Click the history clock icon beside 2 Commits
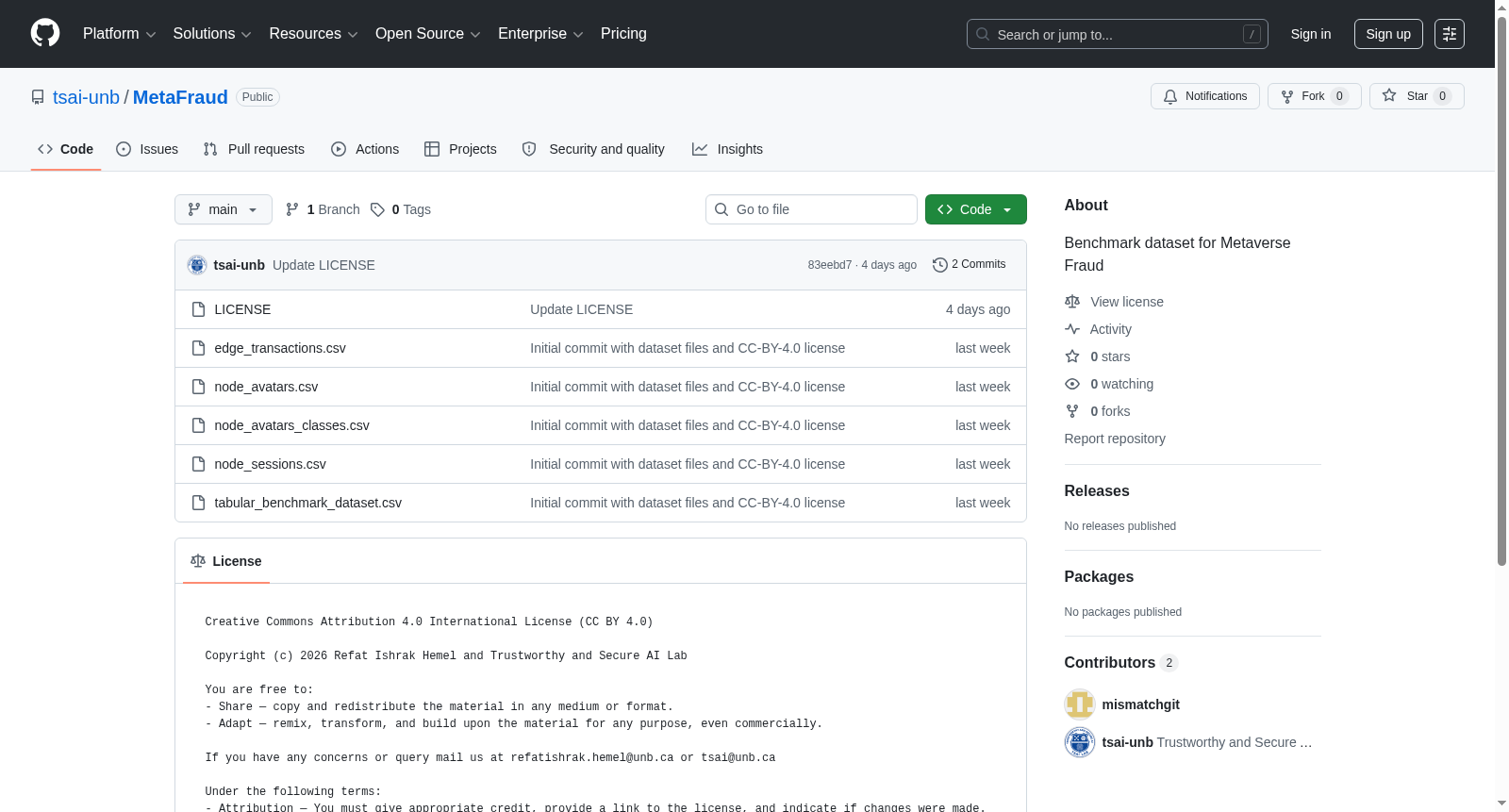Image resolution: width=1509 pixels, height=812 pixels. coord(940,265)
